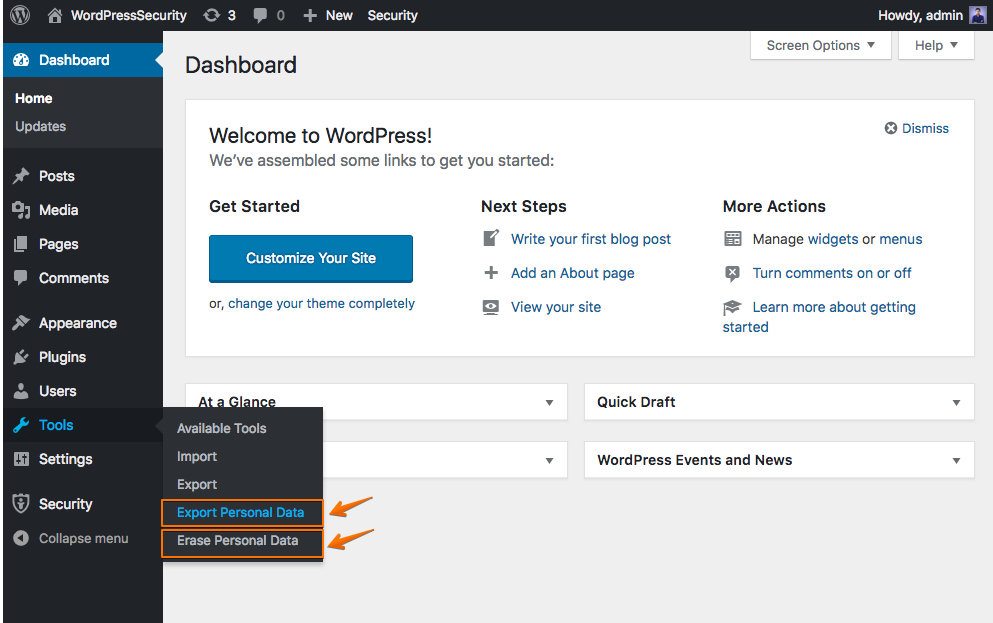Click the Collapse menu label
The width and height of the screenshot is (993, 623).
[x=84, y=538]
